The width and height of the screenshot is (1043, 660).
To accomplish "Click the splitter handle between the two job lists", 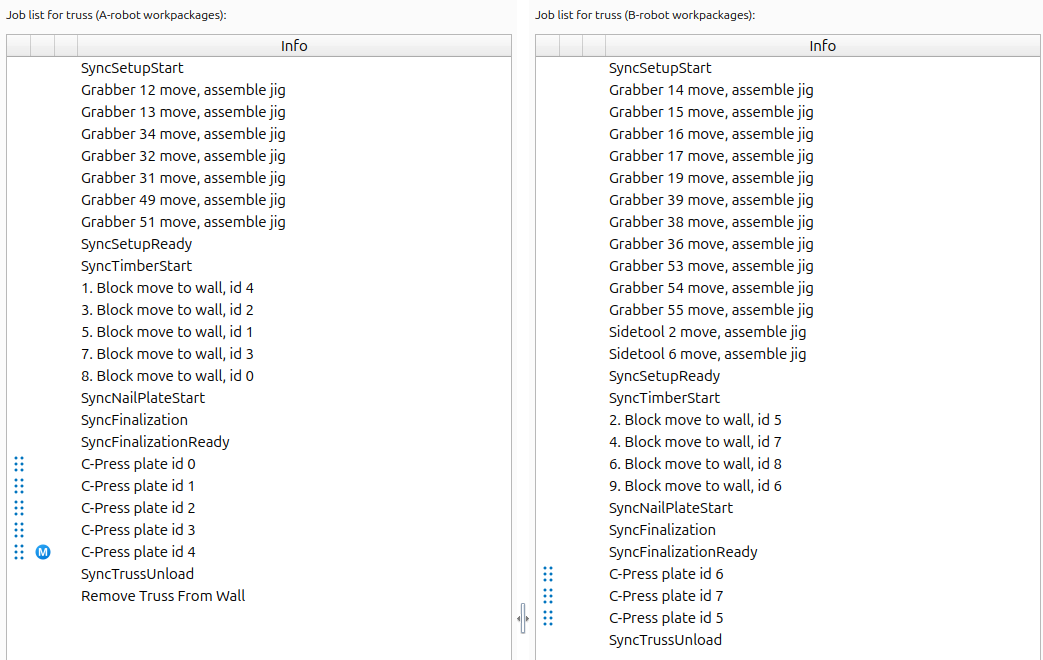I will 523,618.
